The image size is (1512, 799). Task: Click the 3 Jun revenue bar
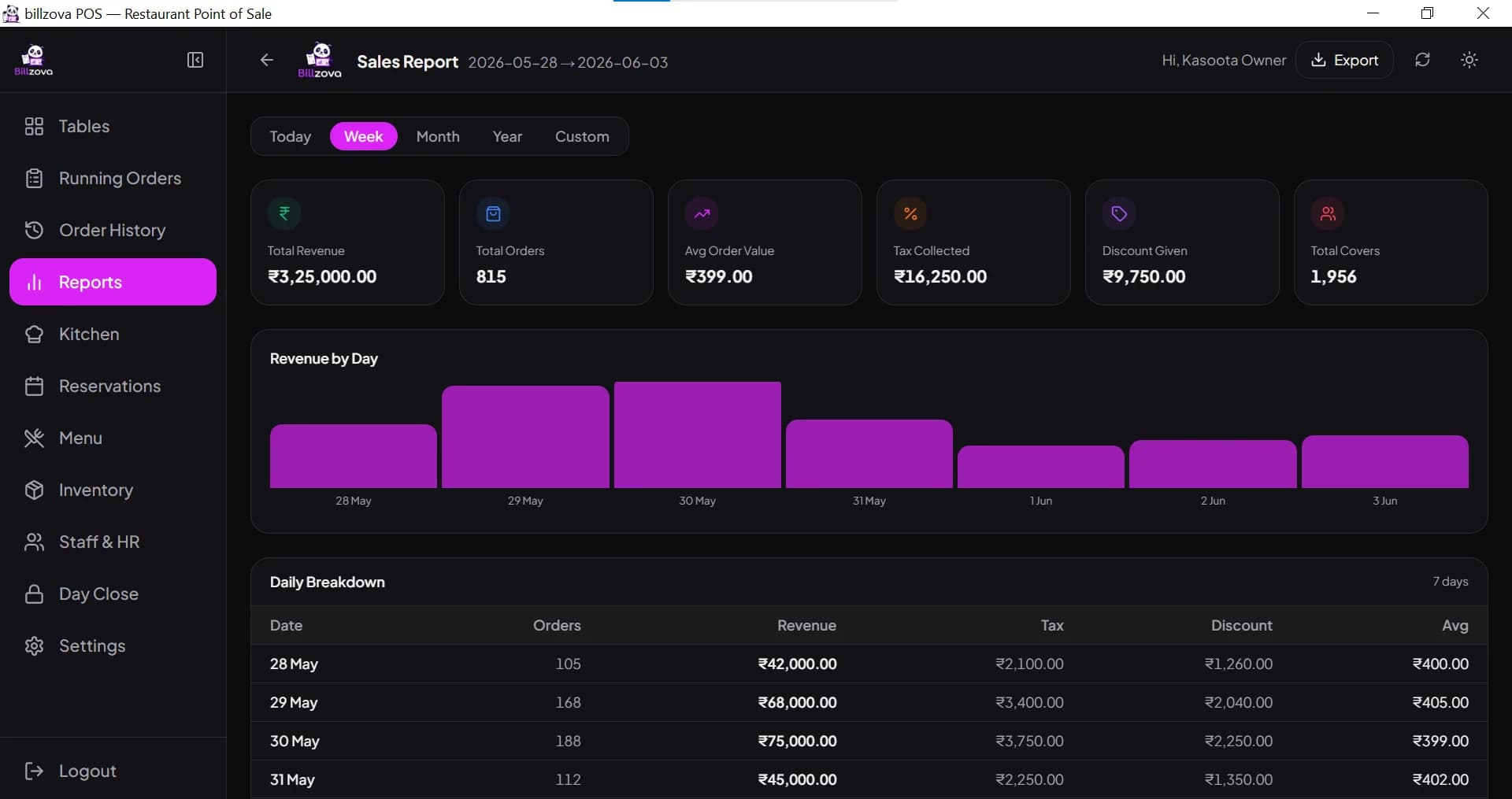(1385, 462)
